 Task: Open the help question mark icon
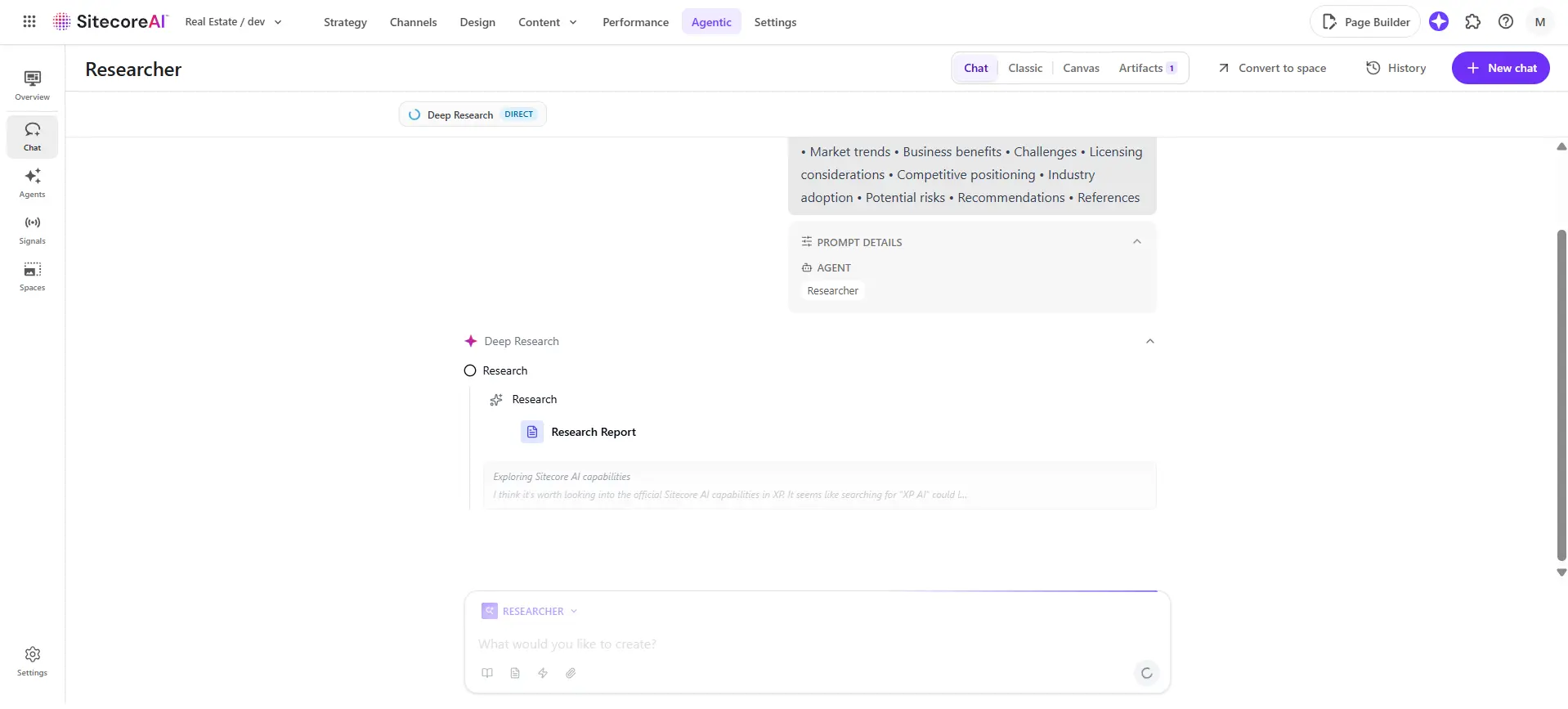click(x=1506, y=22)
